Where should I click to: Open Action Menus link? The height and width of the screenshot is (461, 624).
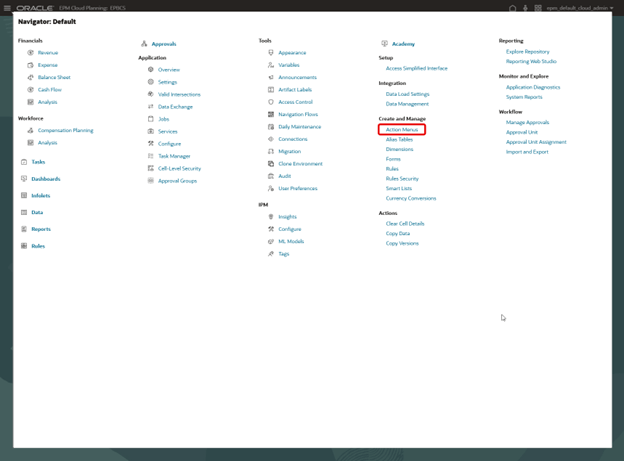pyautogui.click(x=402, y=130)
